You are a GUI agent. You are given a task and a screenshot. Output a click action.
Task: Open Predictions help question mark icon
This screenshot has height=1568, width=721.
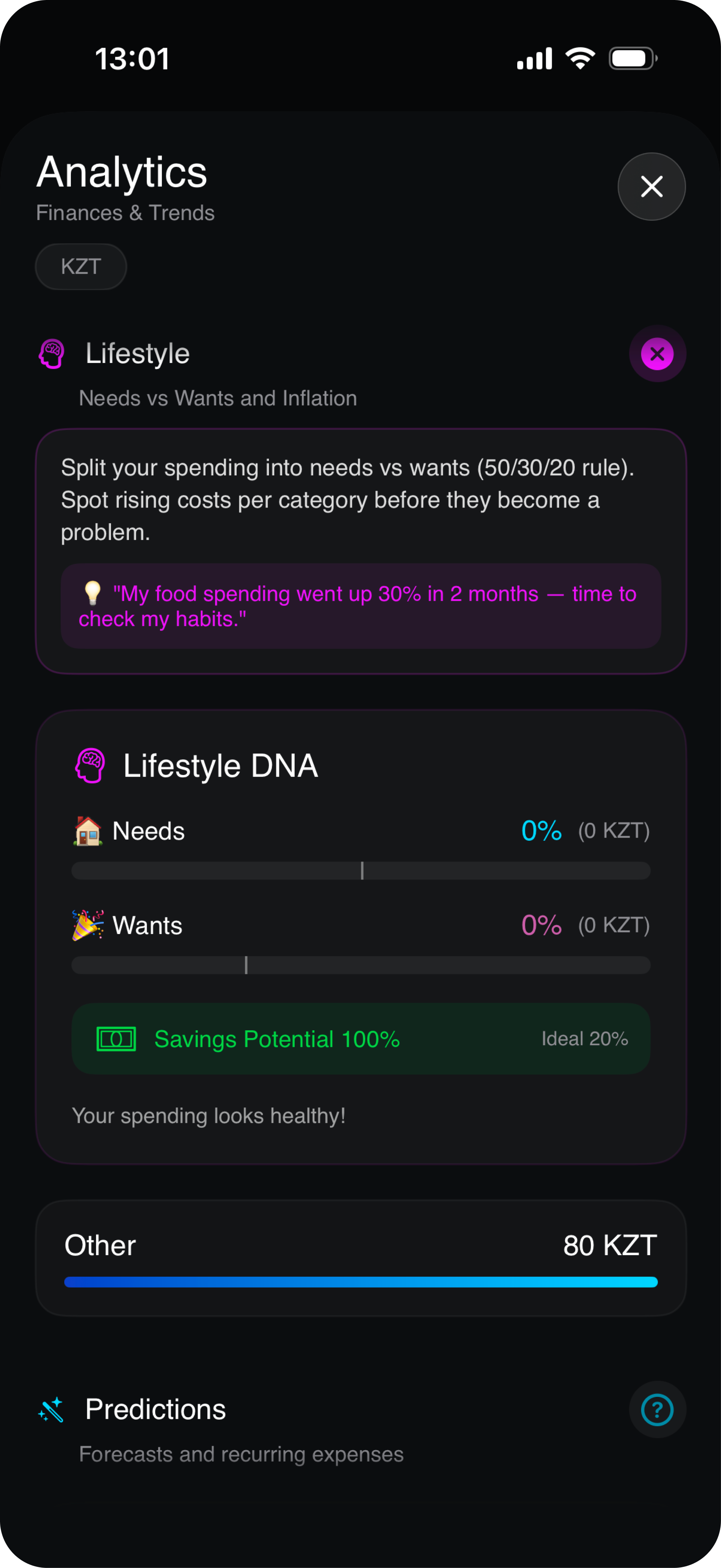657,1410
